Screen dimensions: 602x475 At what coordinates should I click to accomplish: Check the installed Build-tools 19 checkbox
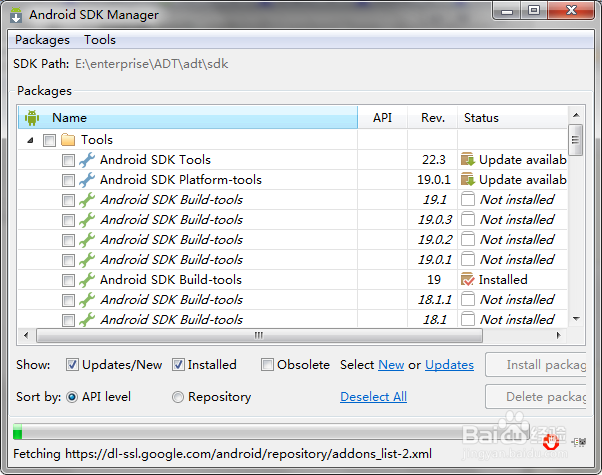point(68,280)
